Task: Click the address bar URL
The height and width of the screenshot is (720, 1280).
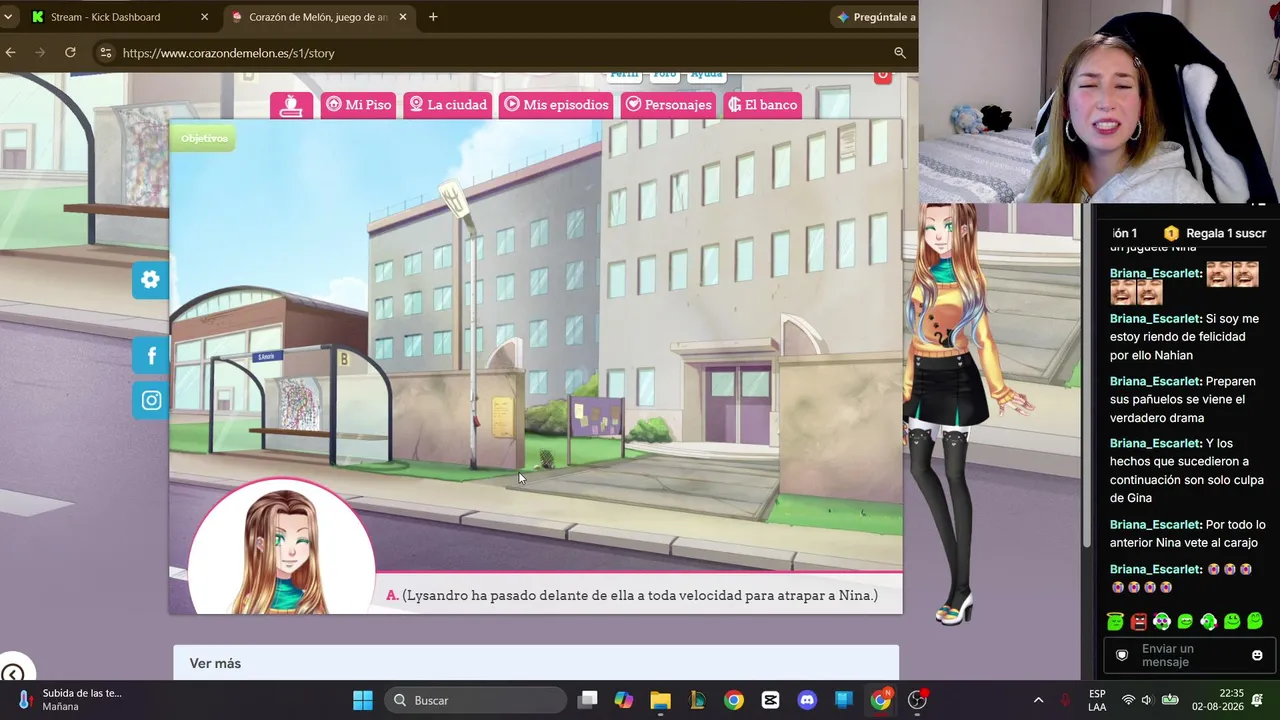Action: tap(228, 53)
